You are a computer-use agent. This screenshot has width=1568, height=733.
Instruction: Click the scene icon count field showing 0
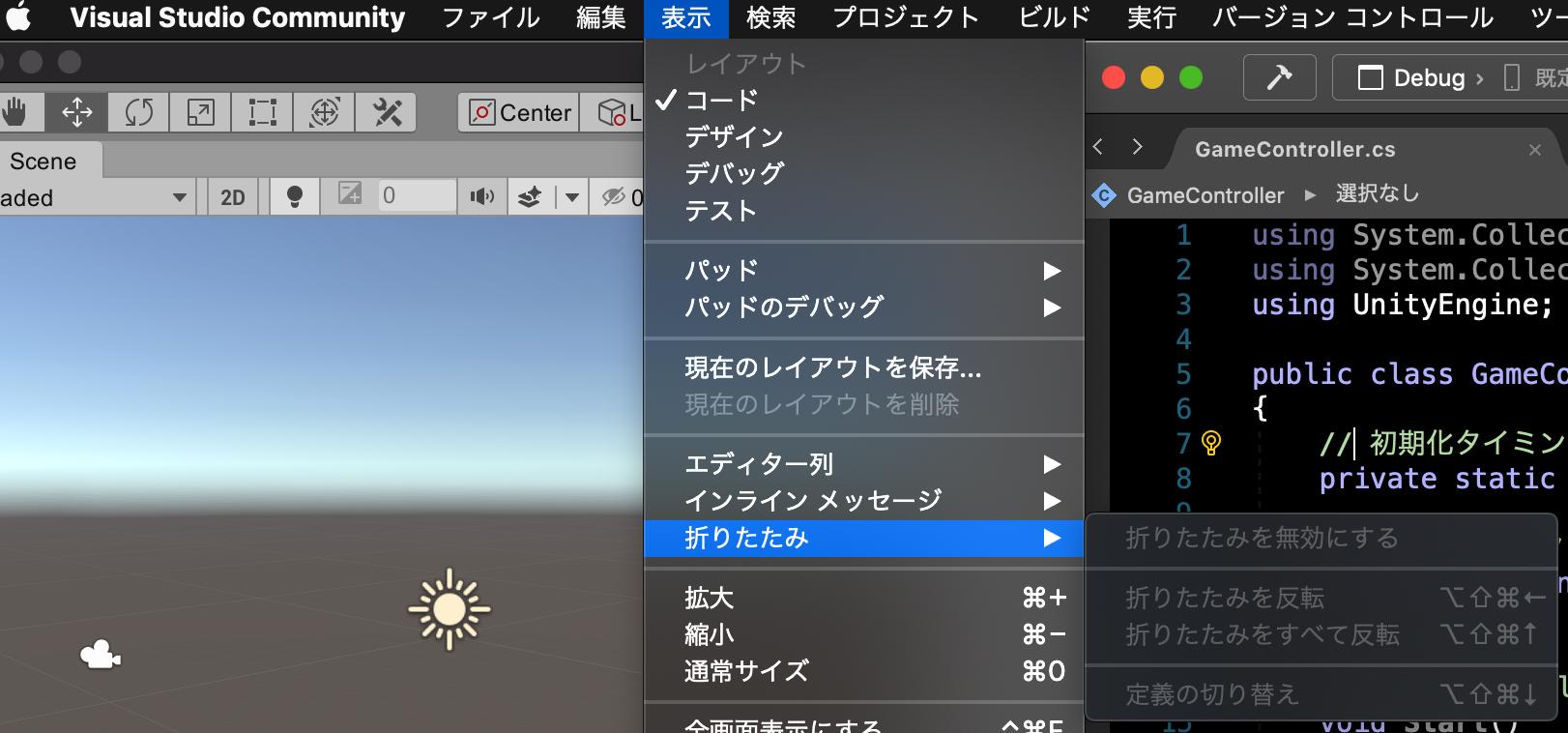point(415,196)
